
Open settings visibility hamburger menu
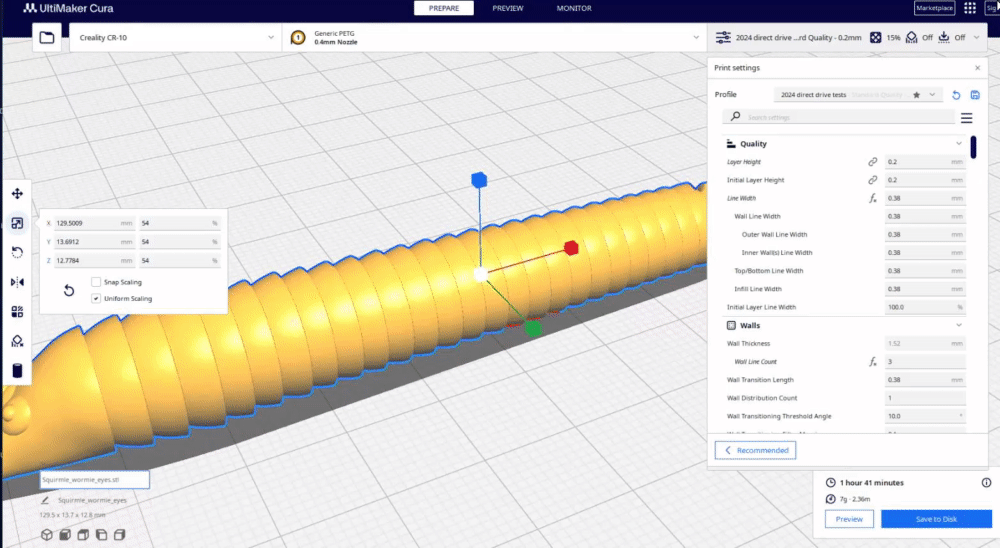967,118
